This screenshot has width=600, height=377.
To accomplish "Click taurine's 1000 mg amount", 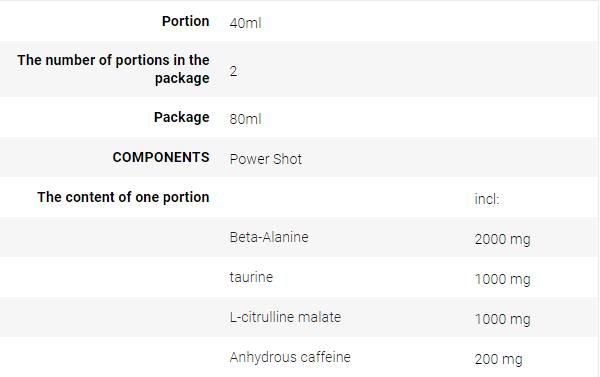I will [x=502, y=279].
